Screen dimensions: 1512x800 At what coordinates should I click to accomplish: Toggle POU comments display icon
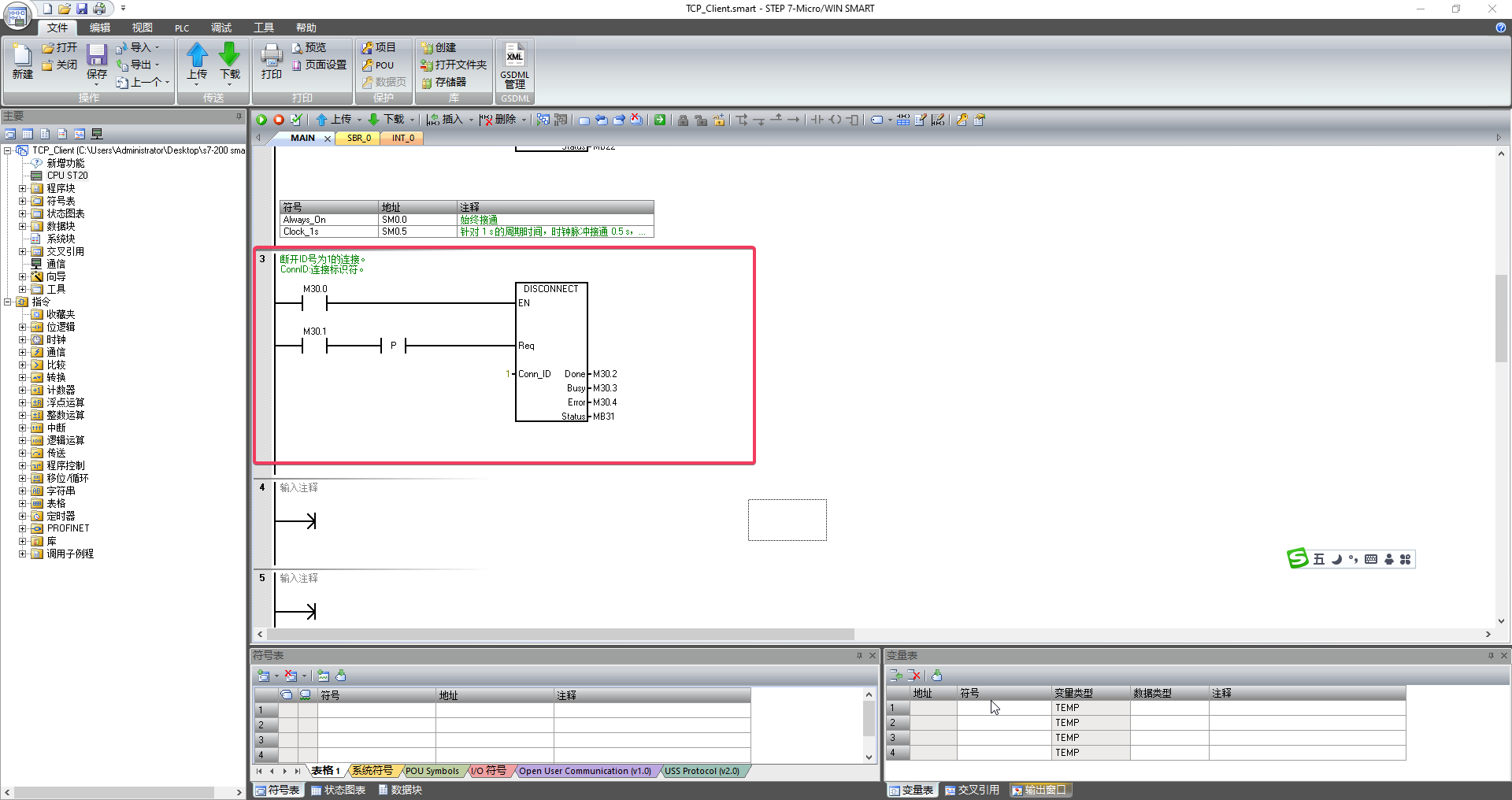(x=921, y=120)
